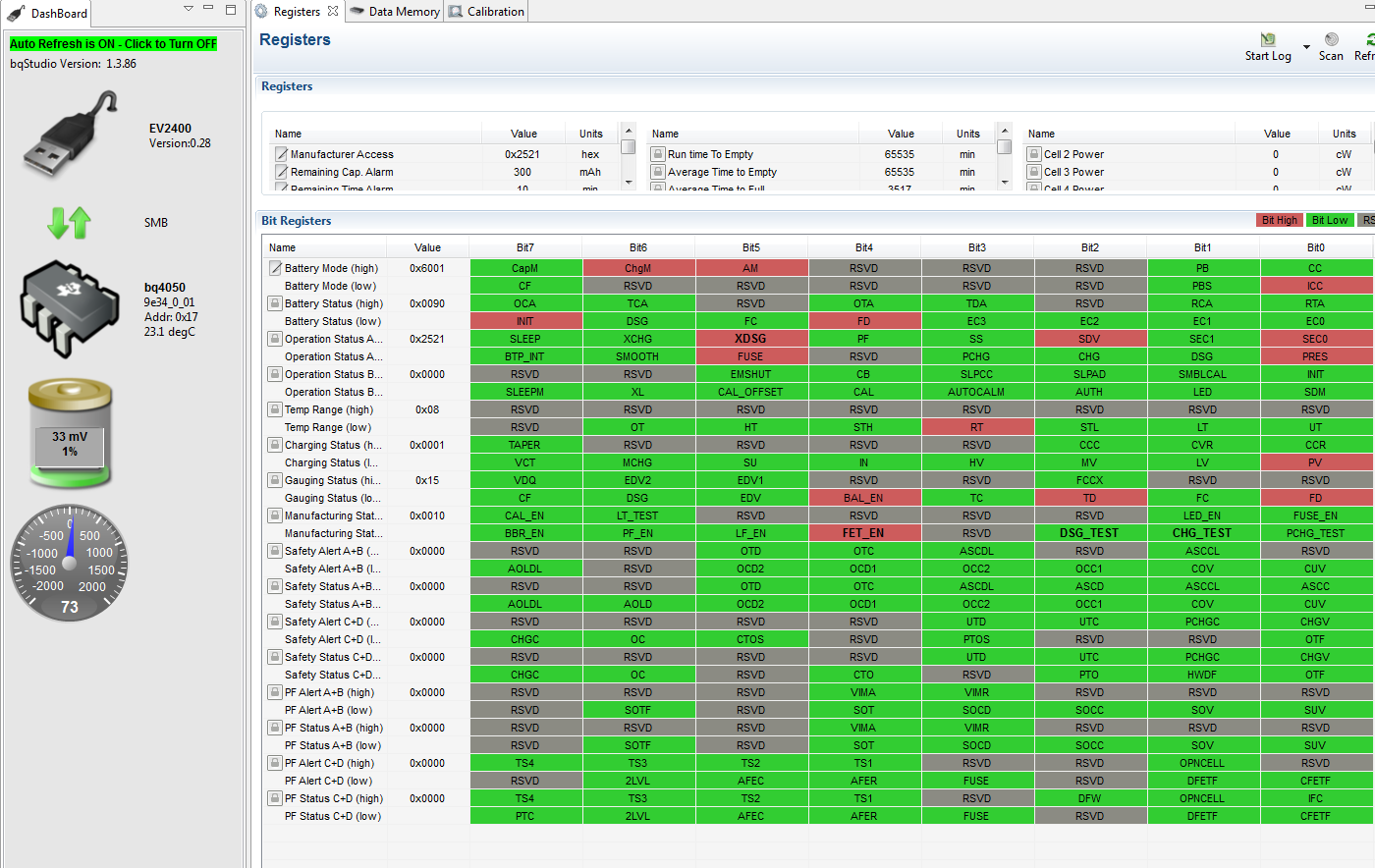
Task: Click the lock icon beside Cell 2 Power
Action: point(1034,154)
